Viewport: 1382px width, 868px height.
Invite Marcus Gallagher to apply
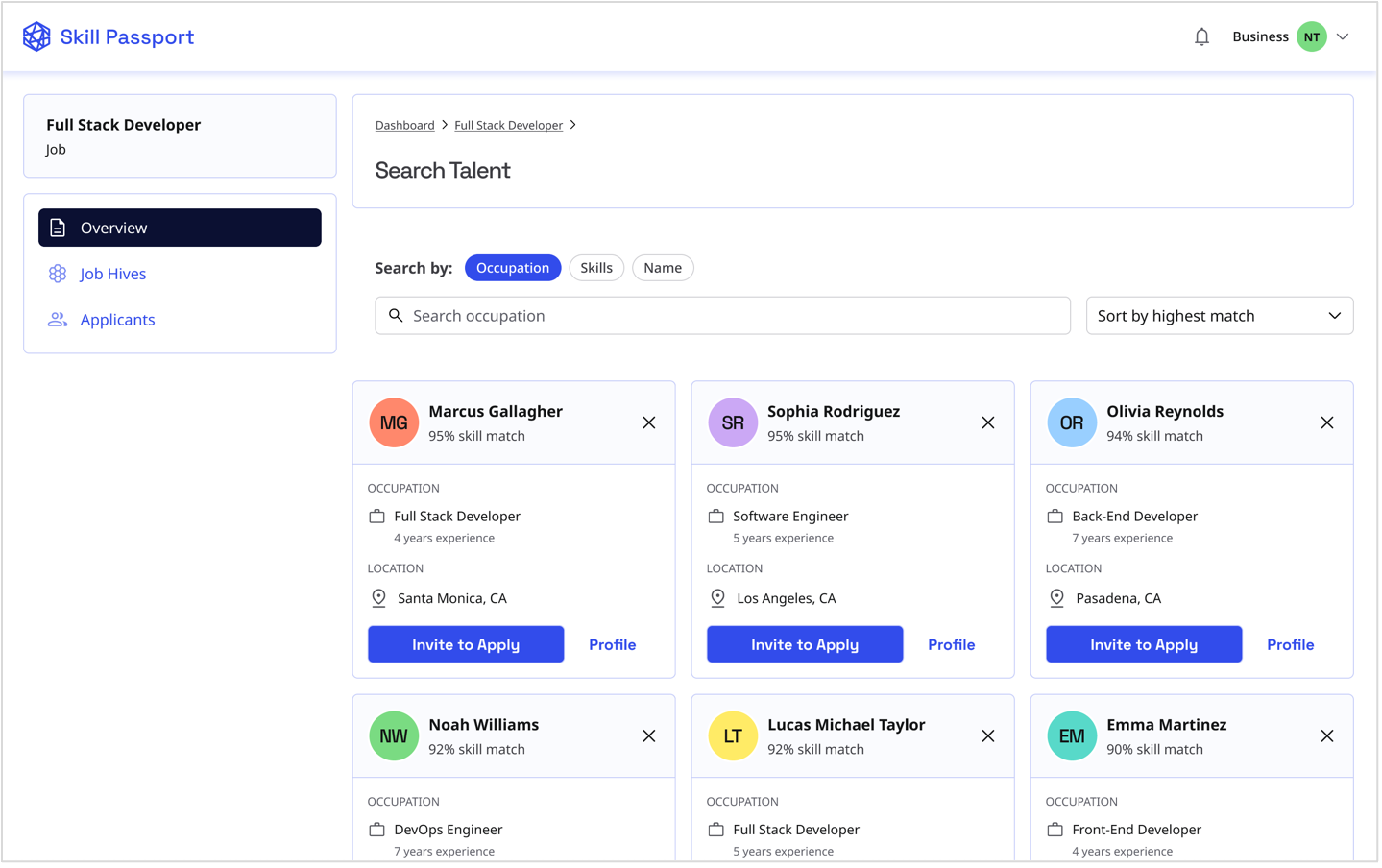466,644
